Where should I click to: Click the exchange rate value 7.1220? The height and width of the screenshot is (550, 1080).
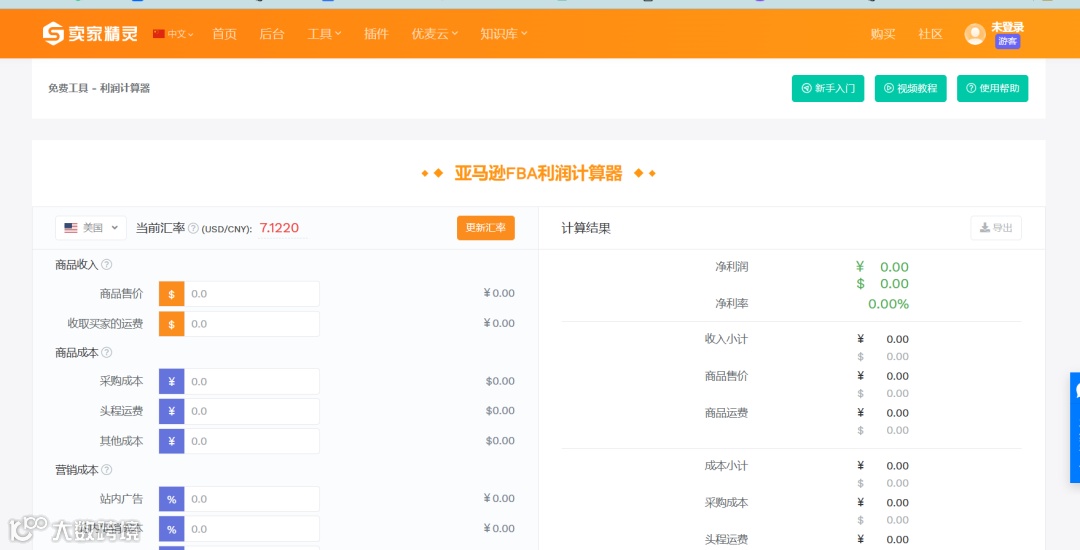tap(279, 228)
